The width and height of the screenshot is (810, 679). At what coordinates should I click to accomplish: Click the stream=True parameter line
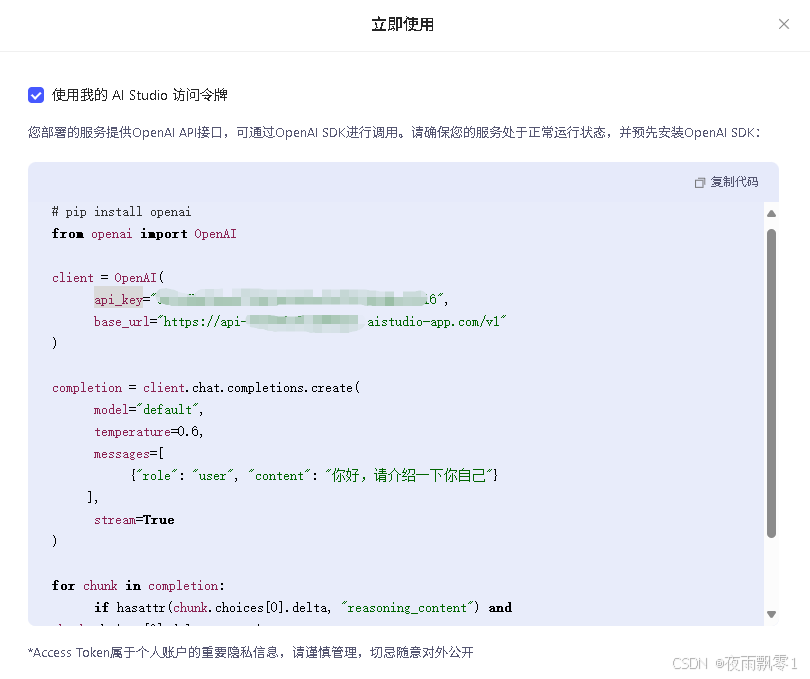[132, 519]
